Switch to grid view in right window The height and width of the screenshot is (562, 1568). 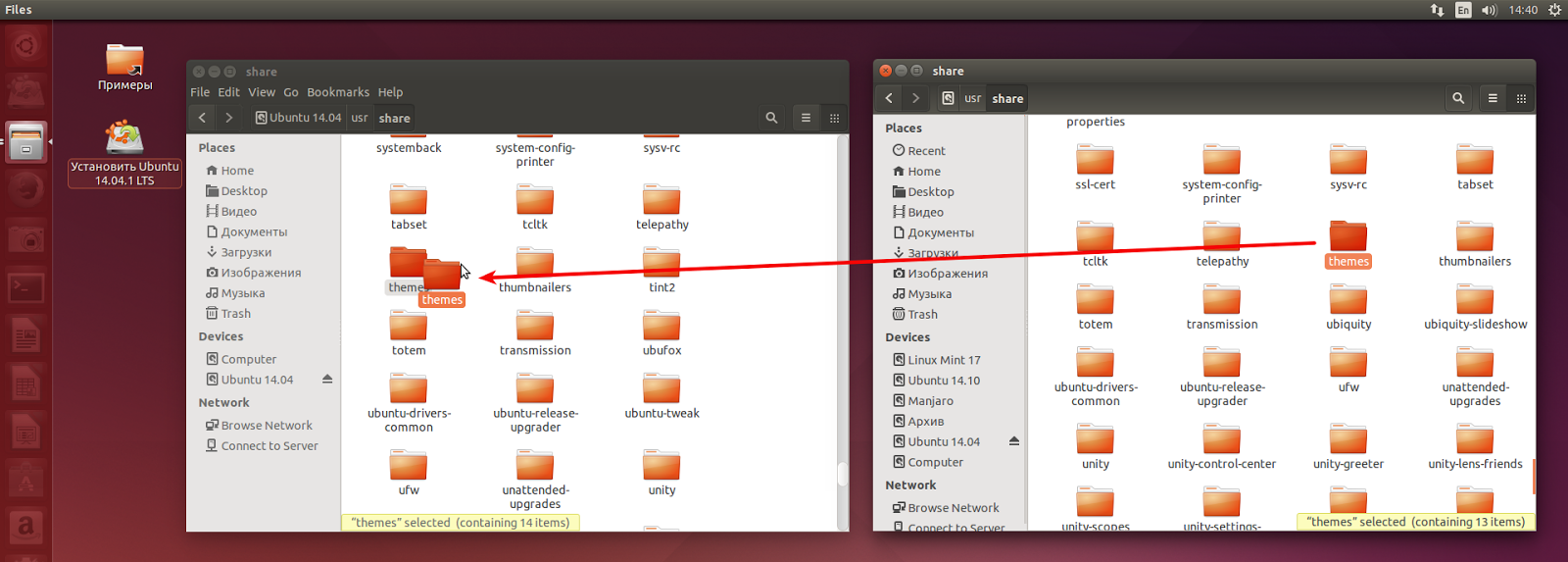(x=1521, y=98)
